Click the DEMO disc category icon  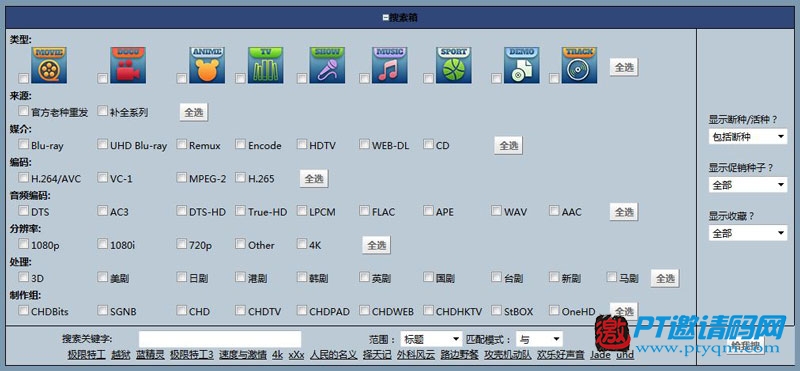521,65
